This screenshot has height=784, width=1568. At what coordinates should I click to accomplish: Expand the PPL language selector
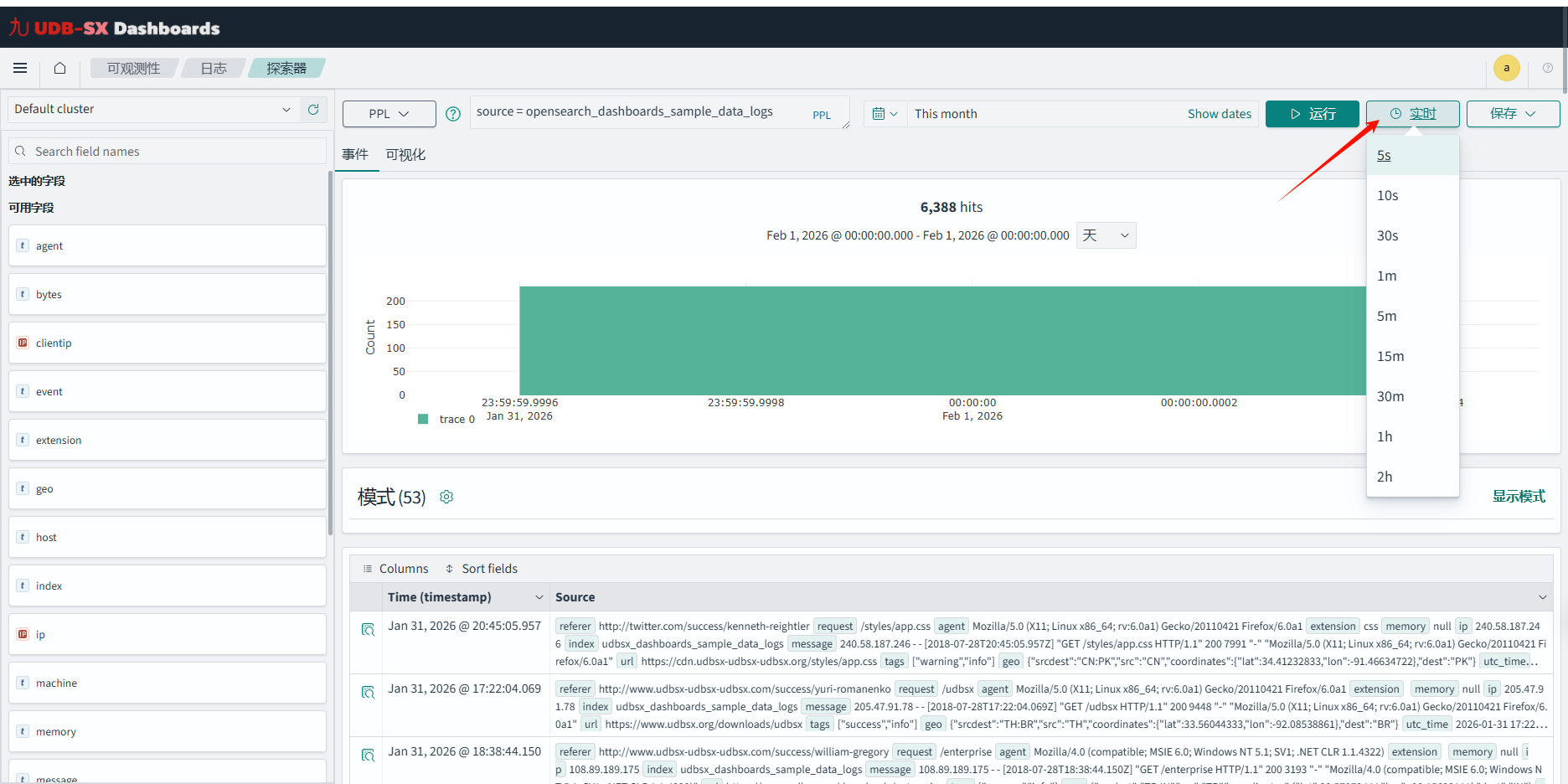(389, 114)
